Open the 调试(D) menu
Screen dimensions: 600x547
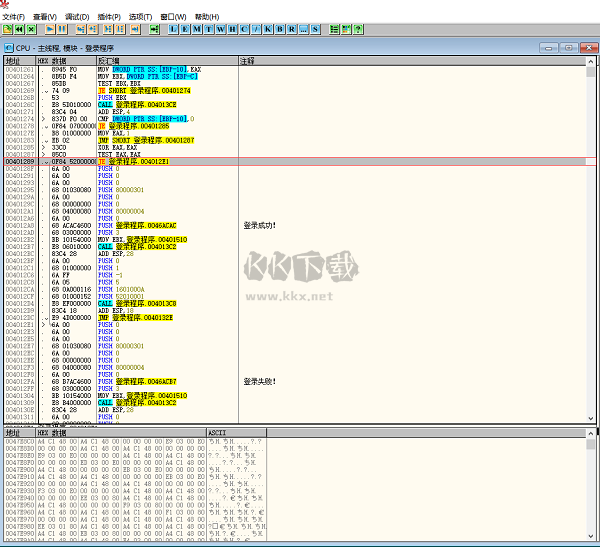pyautogui.click(x=76, y=17)
